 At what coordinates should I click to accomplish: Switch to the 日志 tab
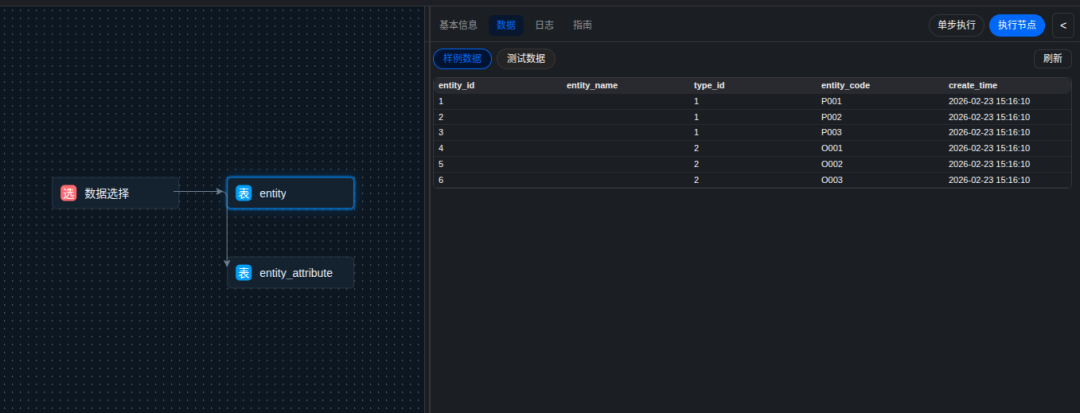point(544,25)
